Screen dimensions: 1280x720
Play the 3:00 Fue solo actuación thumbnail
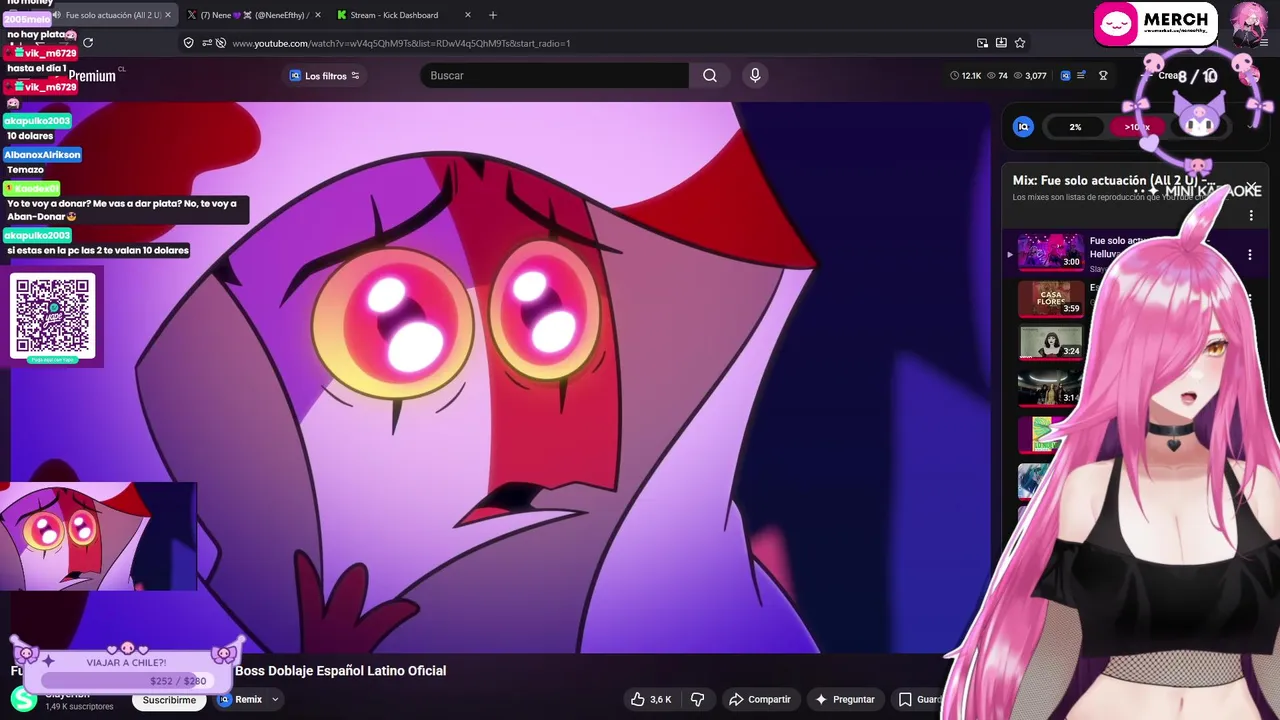pos(1050,251)
